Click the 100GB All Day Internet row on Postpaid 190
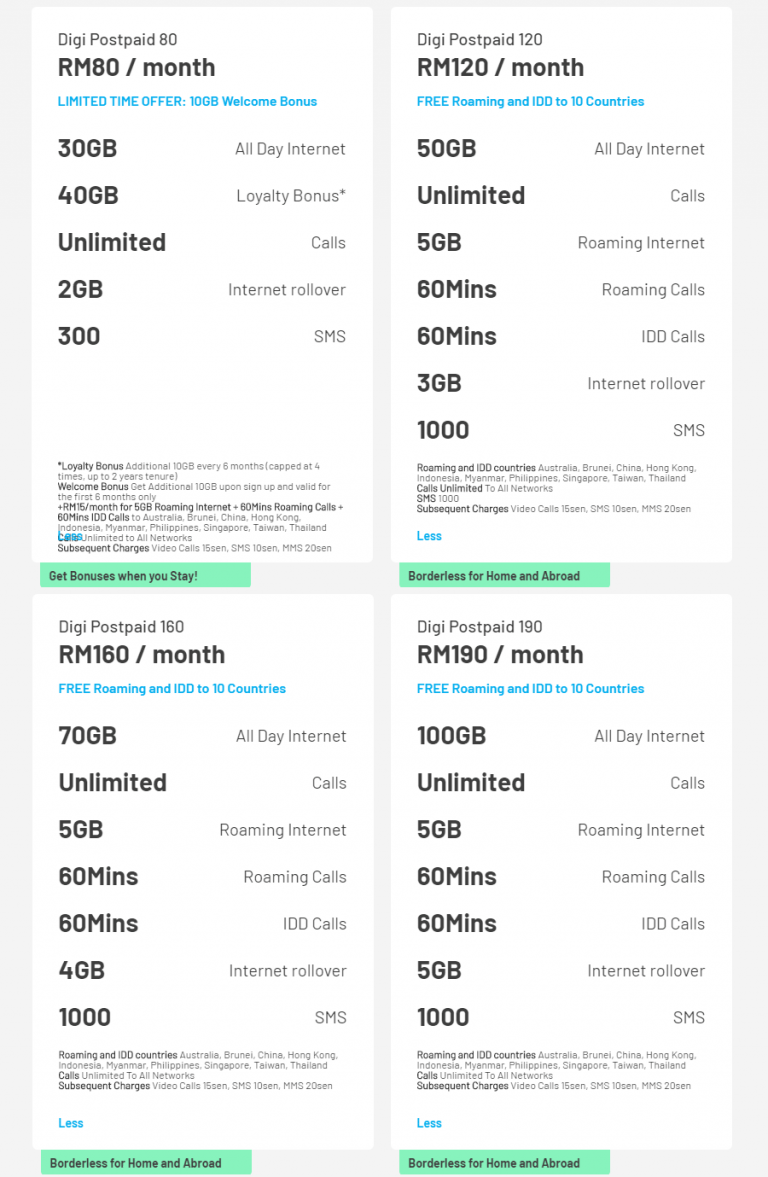This screenshot has width=768, height=1177. 560,735
